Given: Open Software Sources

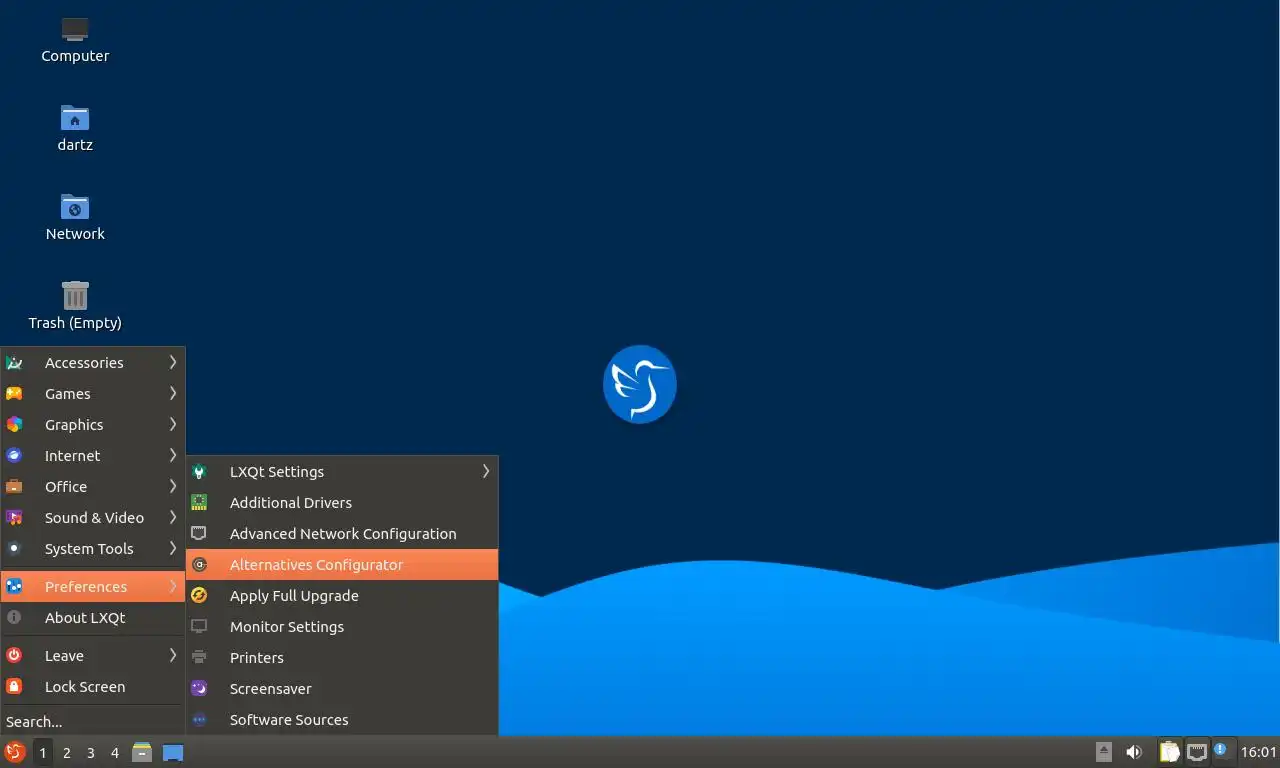Looking at the screenshot, I should pyautogui.click(x=342, y=720).
